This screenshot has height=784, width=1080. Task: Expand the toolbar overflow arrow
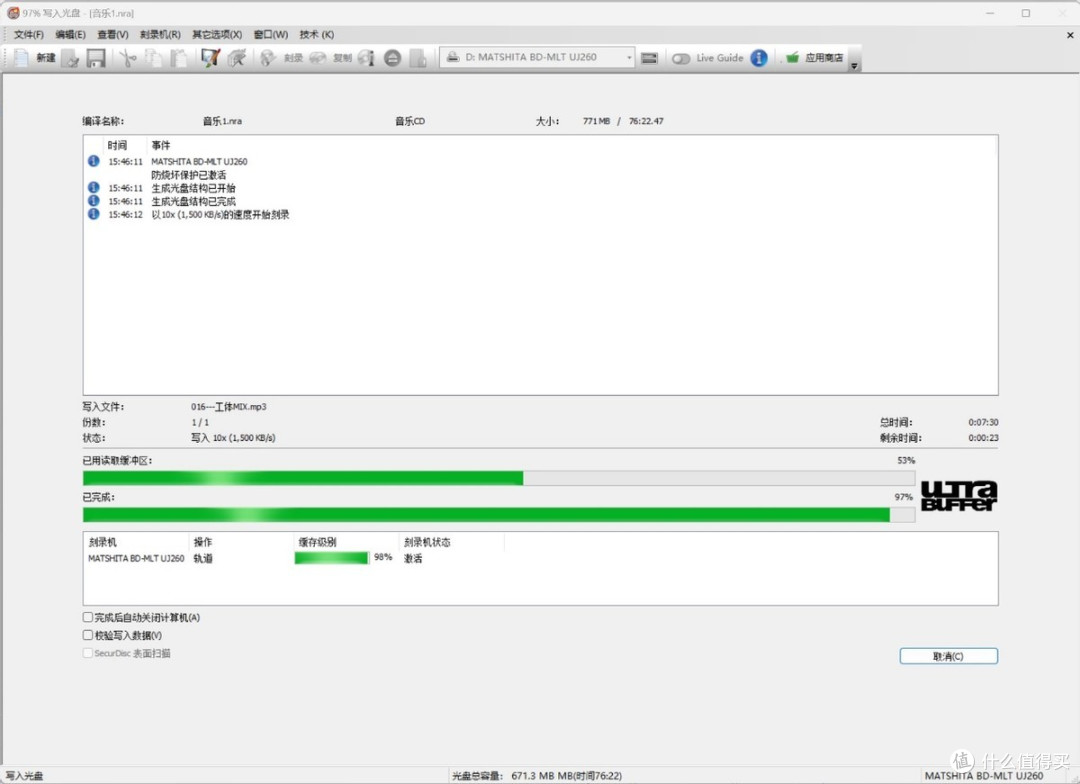coord(854,66)
